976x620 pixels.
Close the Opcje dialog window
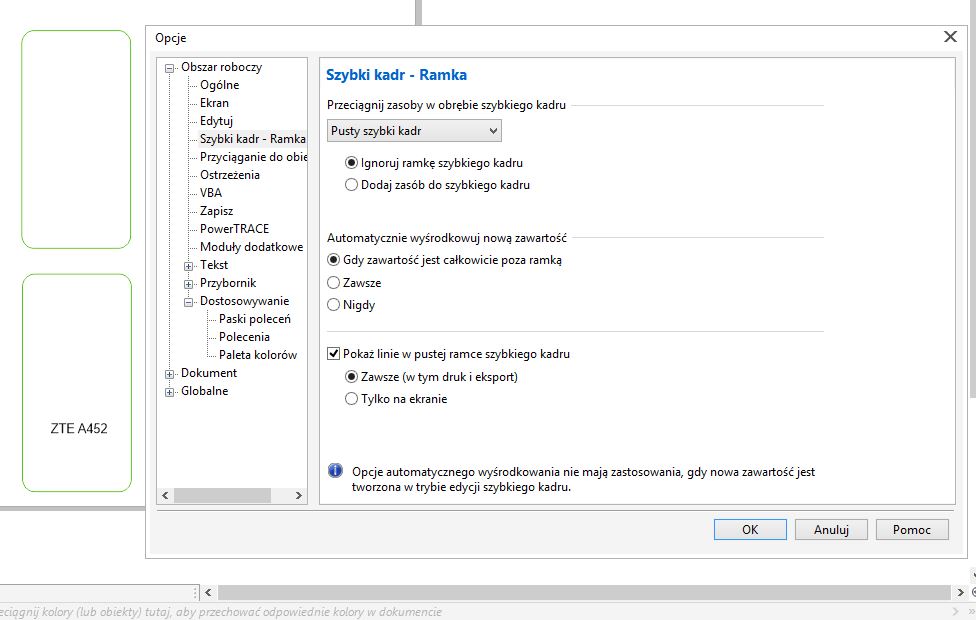(950, 37)
